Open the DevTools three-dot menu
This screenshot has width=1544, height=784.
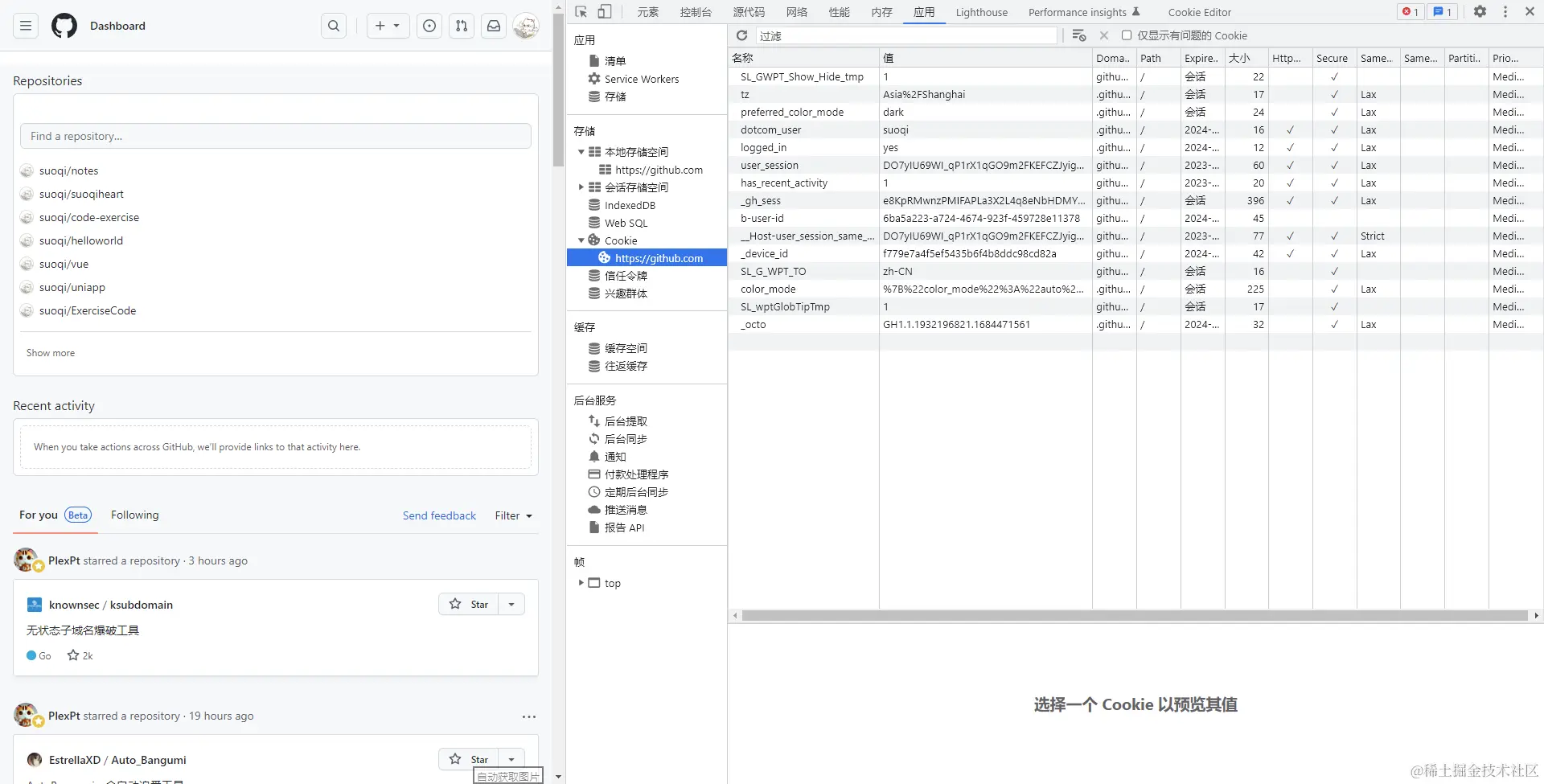(1505, 11)
